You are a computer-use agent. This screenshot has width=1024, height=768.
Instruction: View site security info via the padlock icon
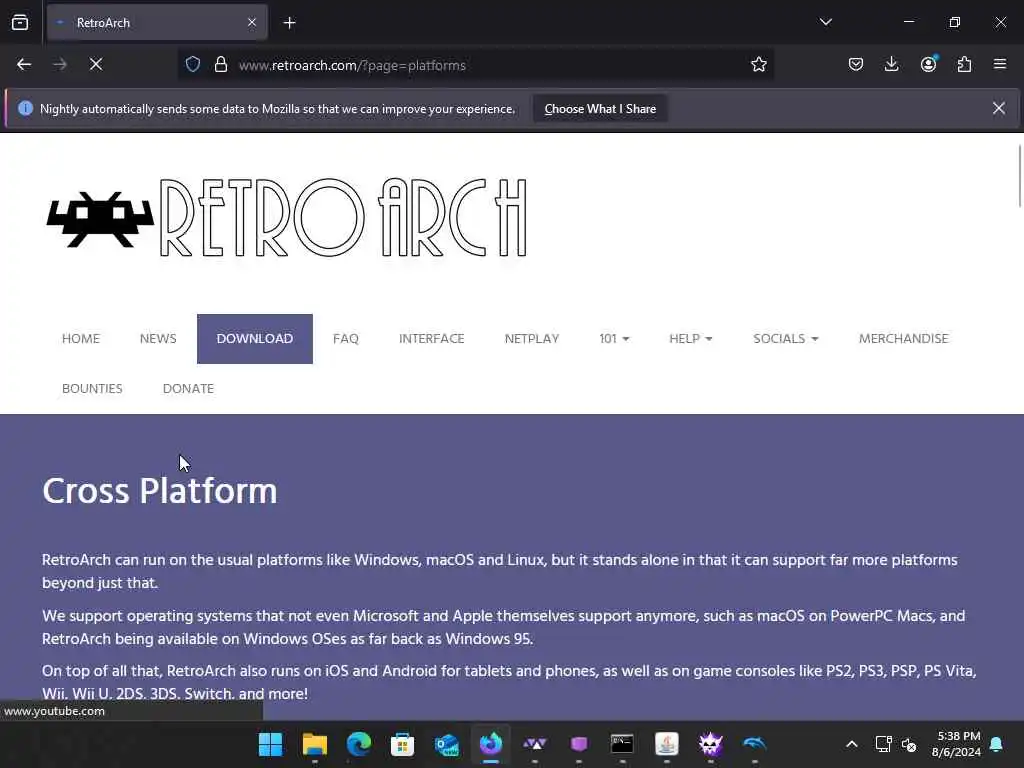221,65
